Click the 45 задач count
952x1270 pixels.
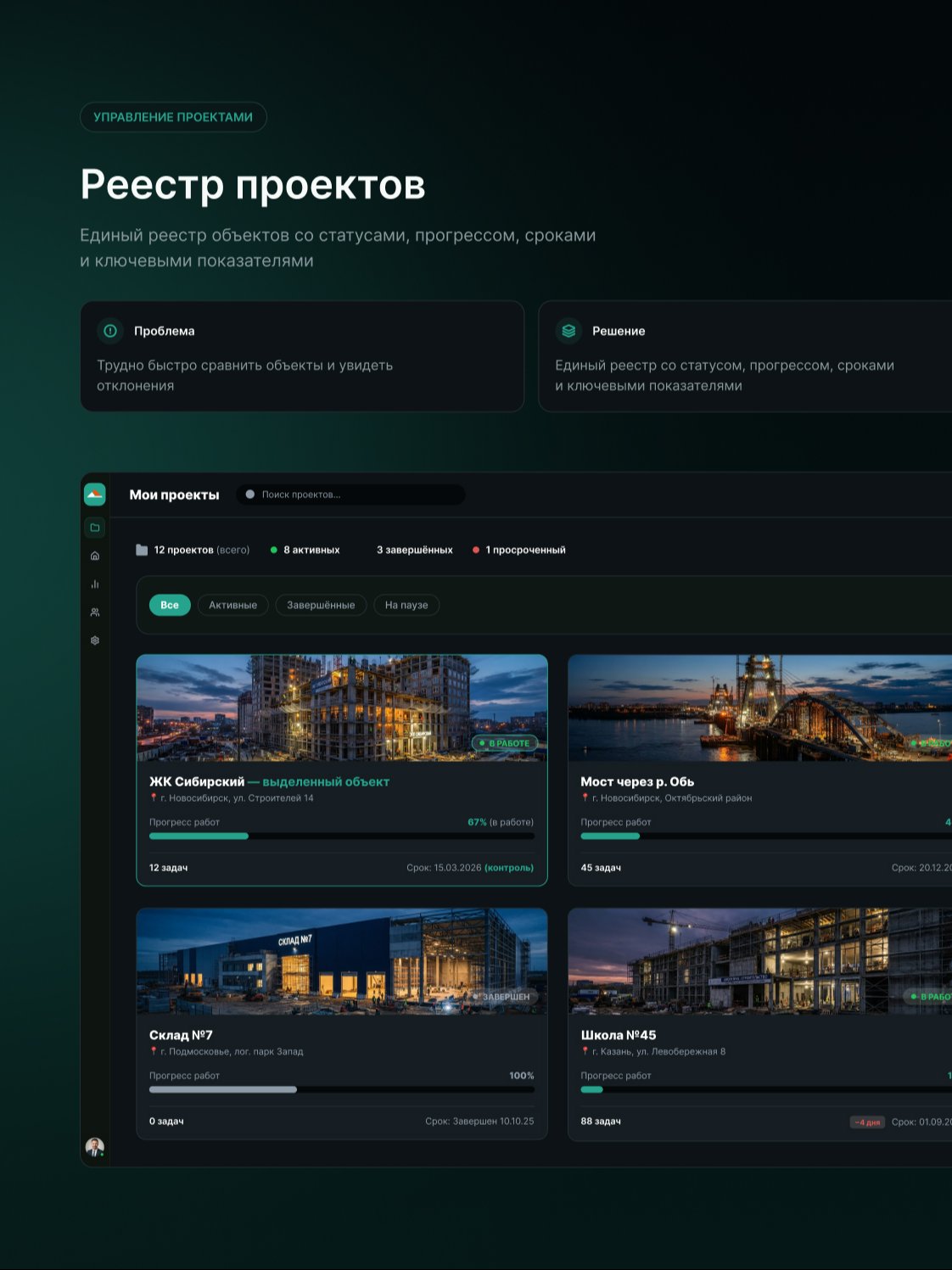coord(601,868)
